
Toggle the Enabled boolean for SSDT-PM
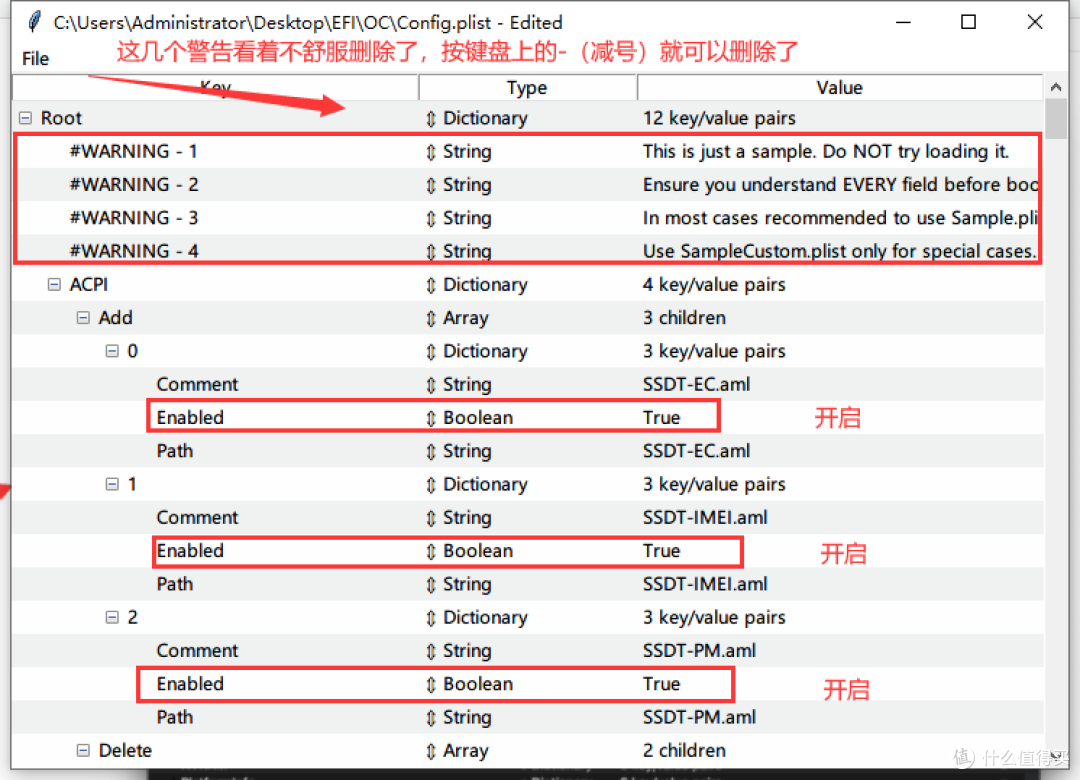[x=662, y=684]
